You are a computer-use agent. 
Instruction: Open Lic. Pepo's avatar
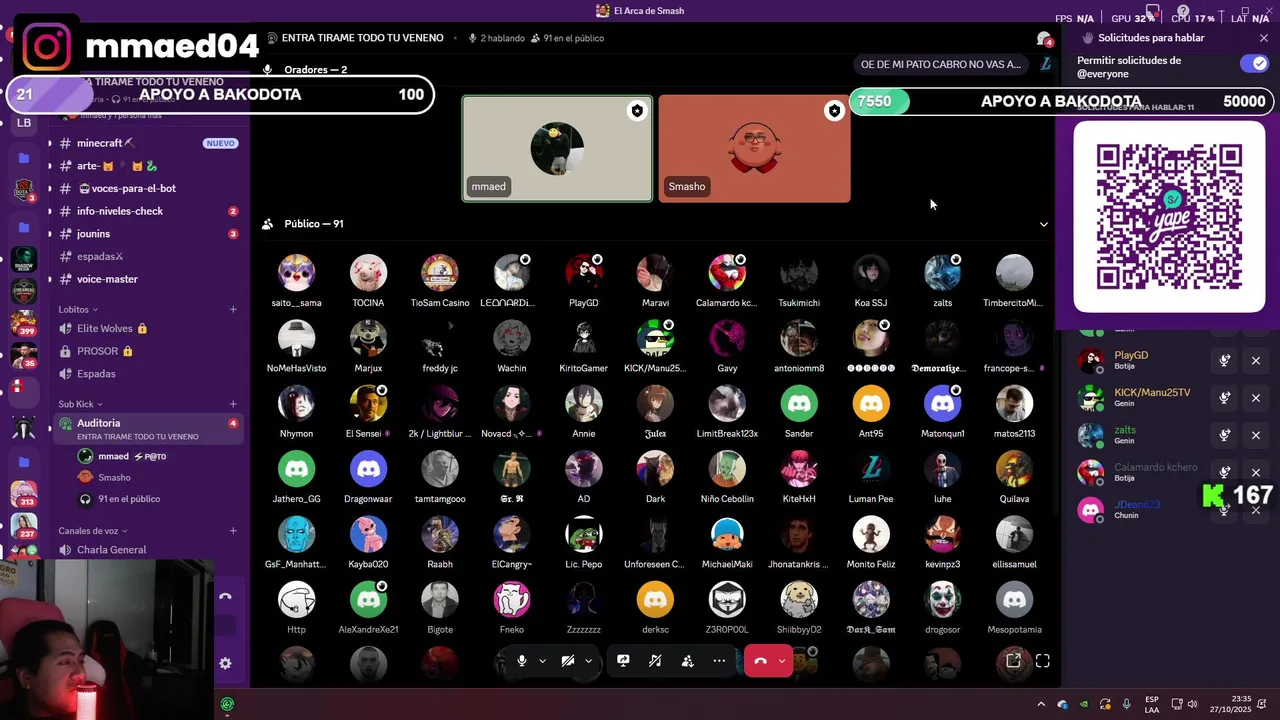(584, 534)
